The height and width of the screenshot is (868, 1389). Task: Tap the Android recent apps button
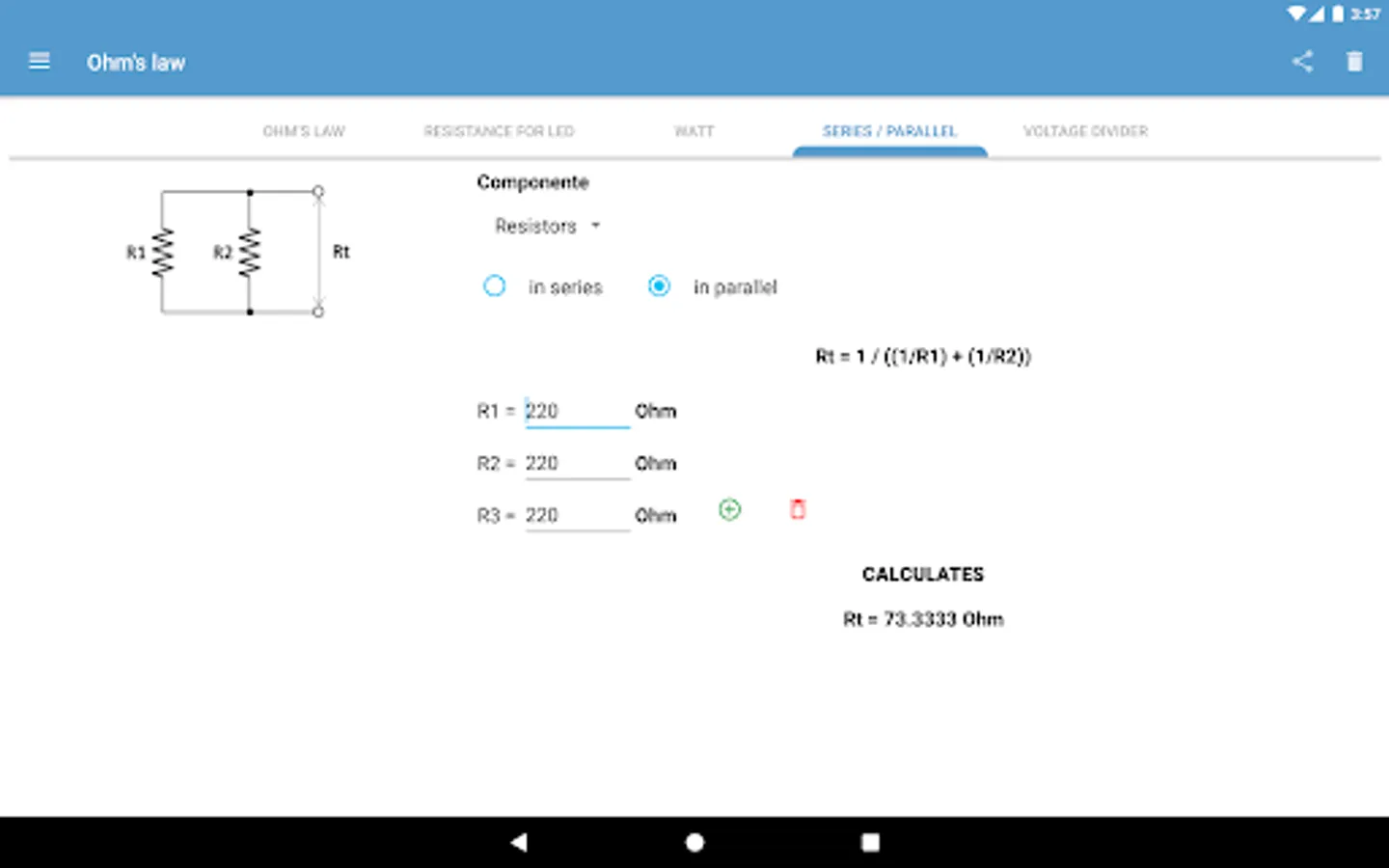870,842
